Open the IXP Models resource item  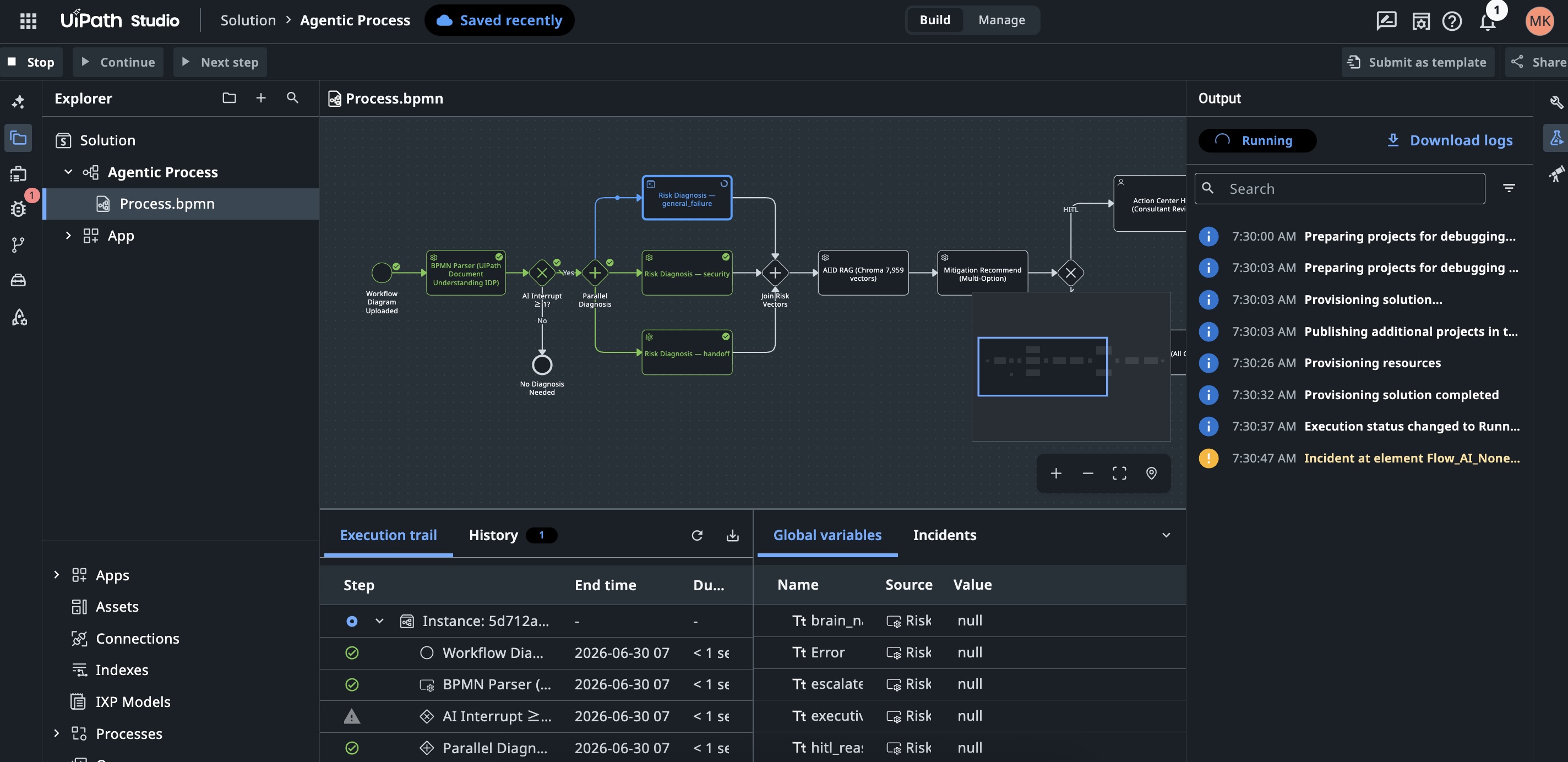pos(133,702)
